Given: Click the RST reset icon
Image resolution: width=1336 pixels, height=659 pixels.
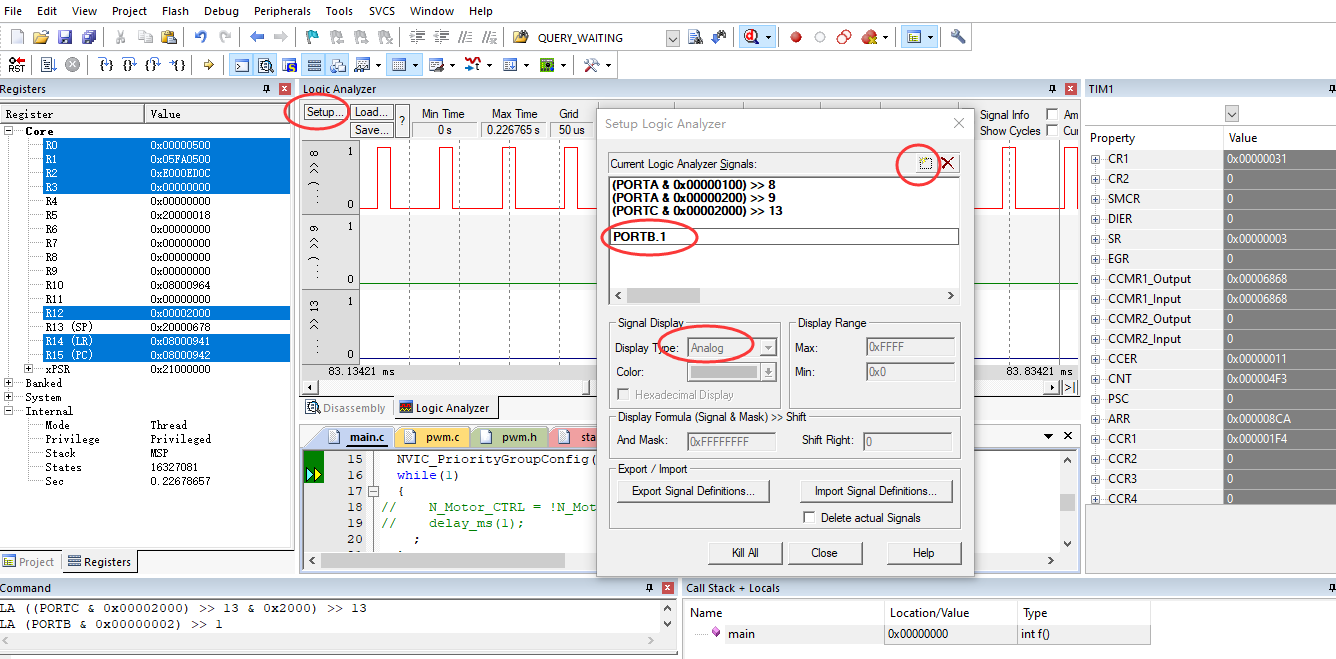Looking at the screenshot, I should (x=16, y=64).
